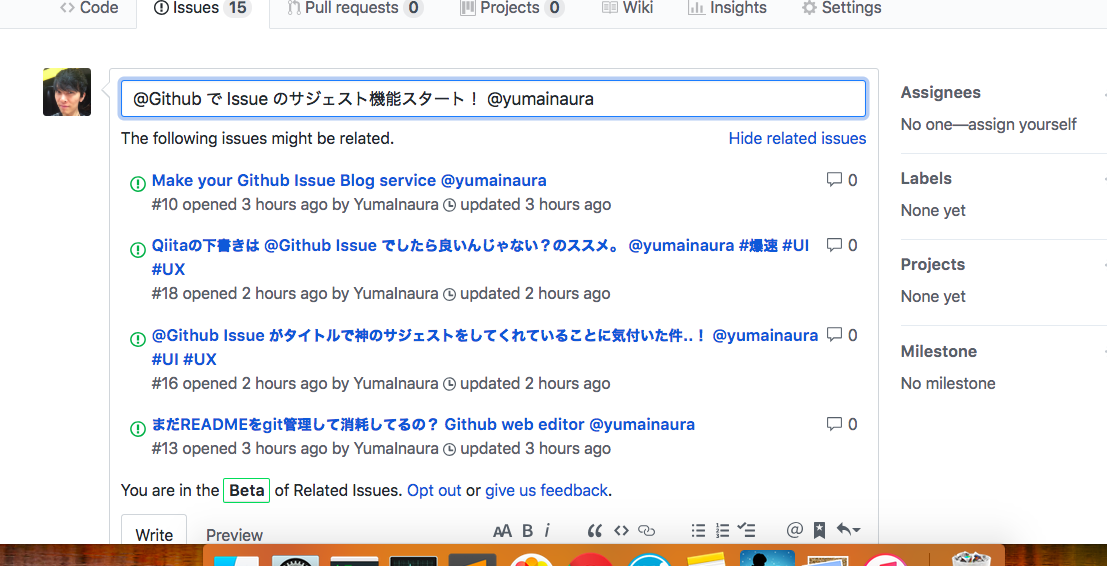Click the text '#18 opened 2 hours ago by YumaInaura'

point(295,294)
